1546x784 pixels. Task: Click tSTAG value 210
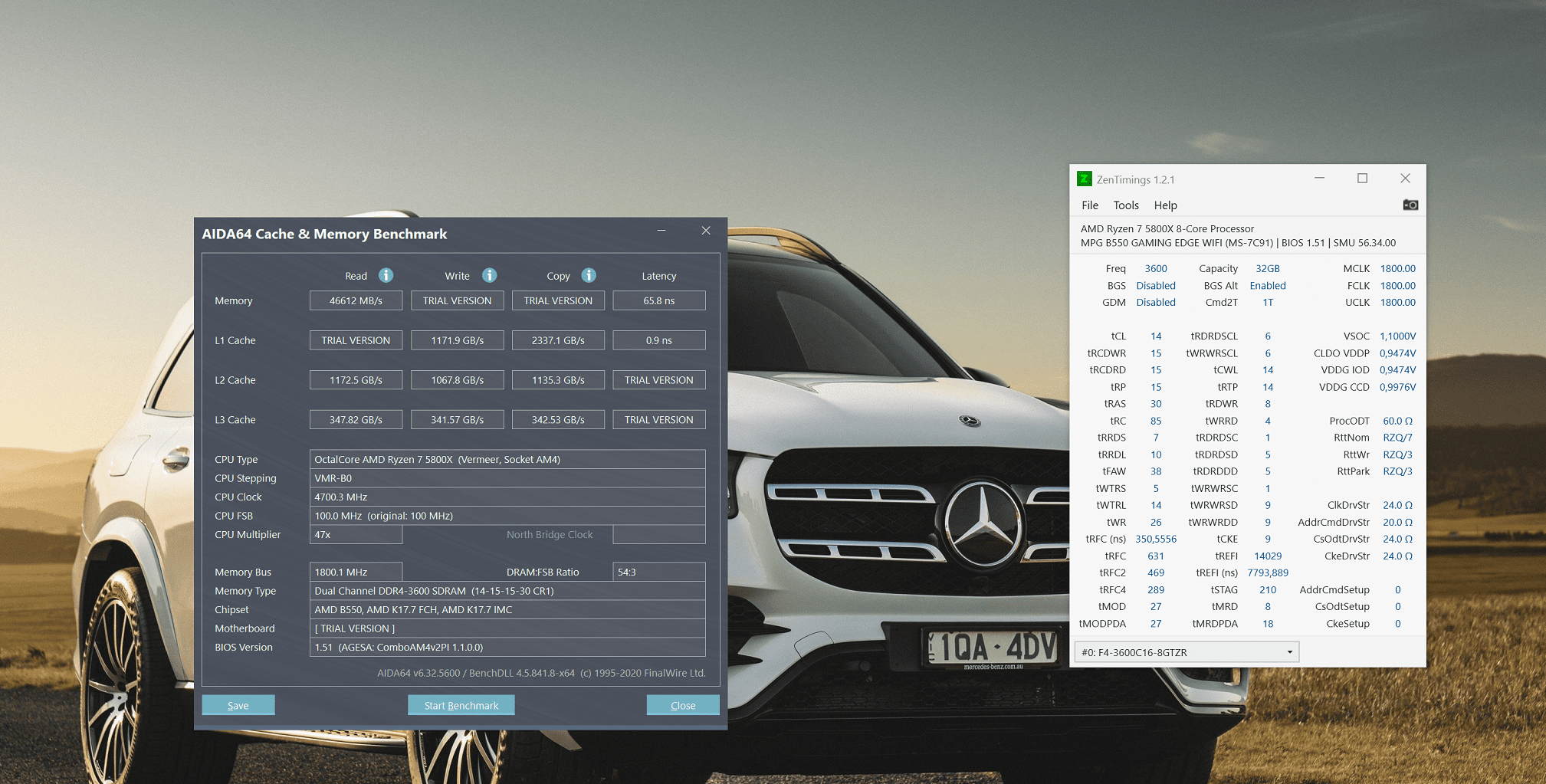(1268, 589)
